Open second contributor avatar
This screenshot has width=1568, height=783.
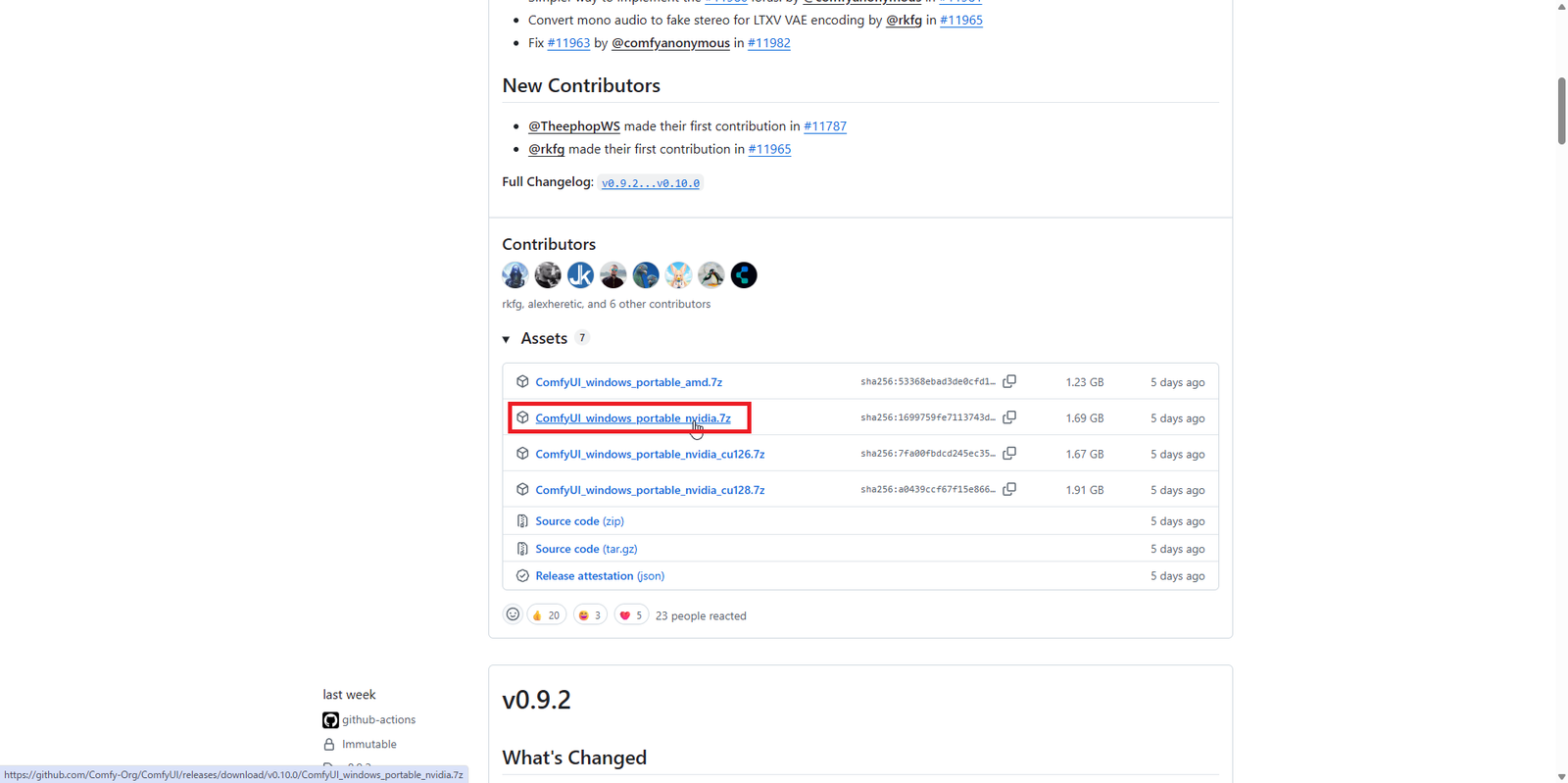coord(548,275)
